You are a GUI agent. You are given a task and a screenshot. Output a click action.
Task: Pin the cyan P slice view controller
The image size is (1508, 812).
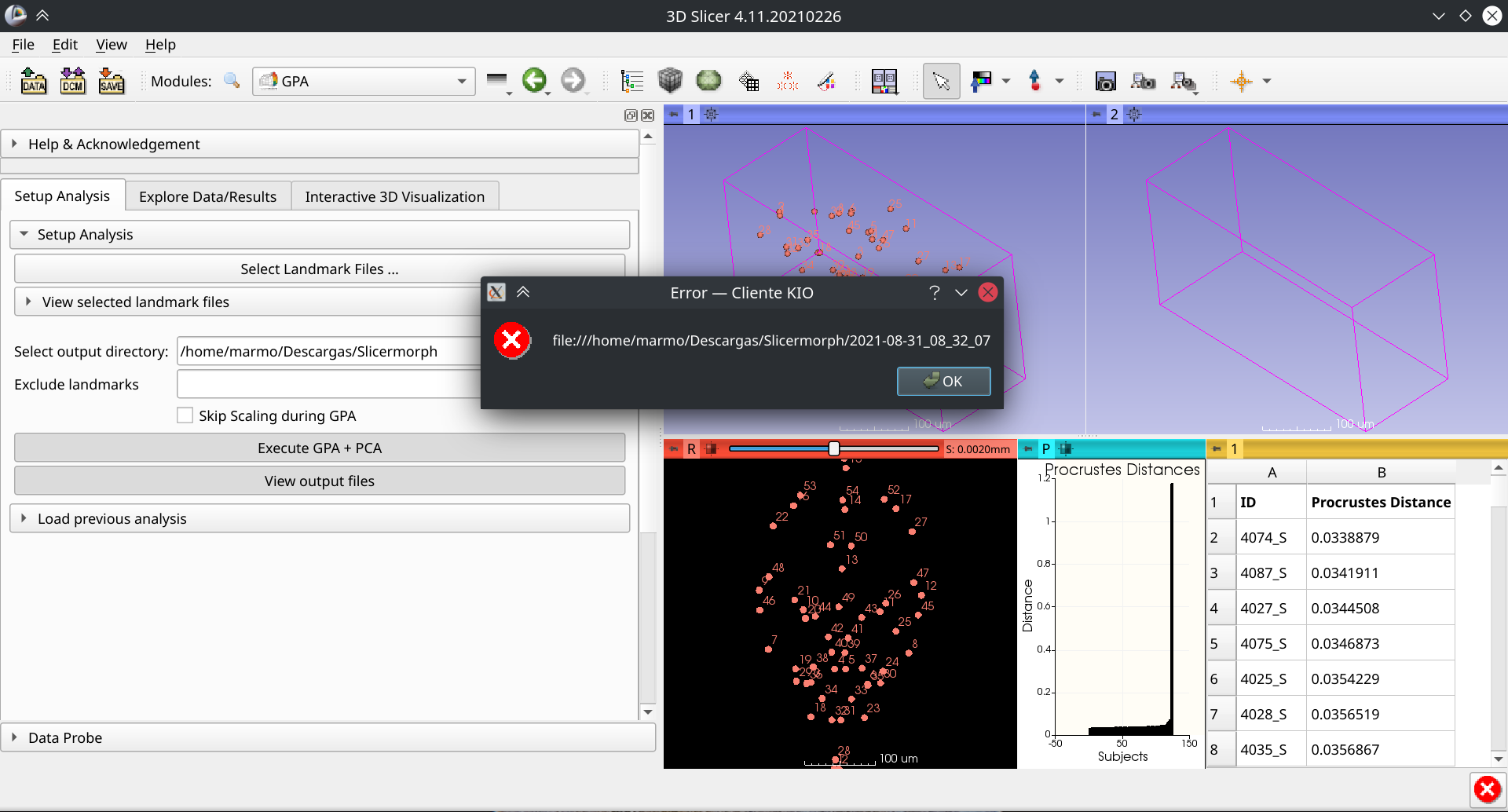coord(1028,448)
